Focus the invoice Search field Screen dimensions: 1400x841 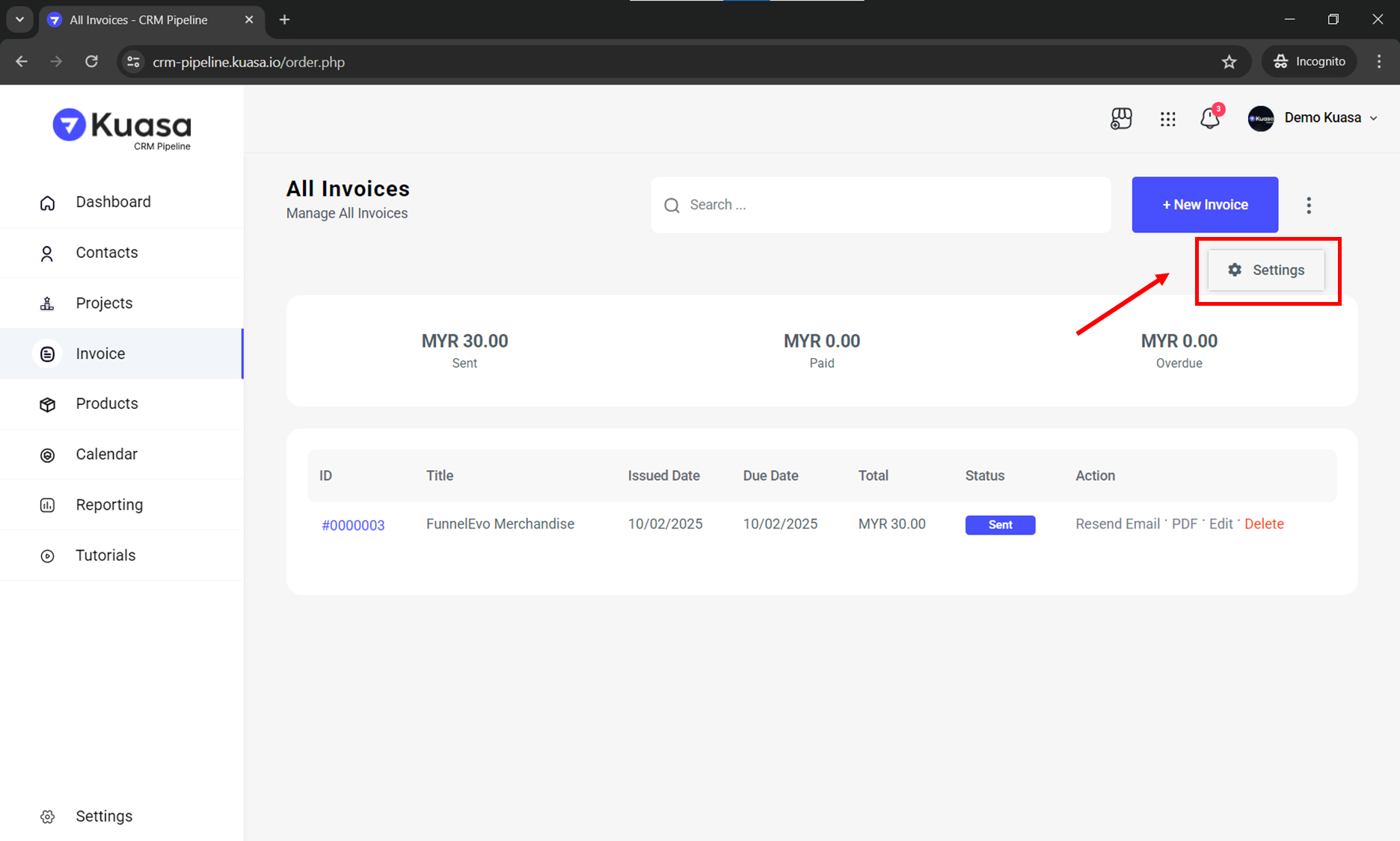click(x=890, y=205)
